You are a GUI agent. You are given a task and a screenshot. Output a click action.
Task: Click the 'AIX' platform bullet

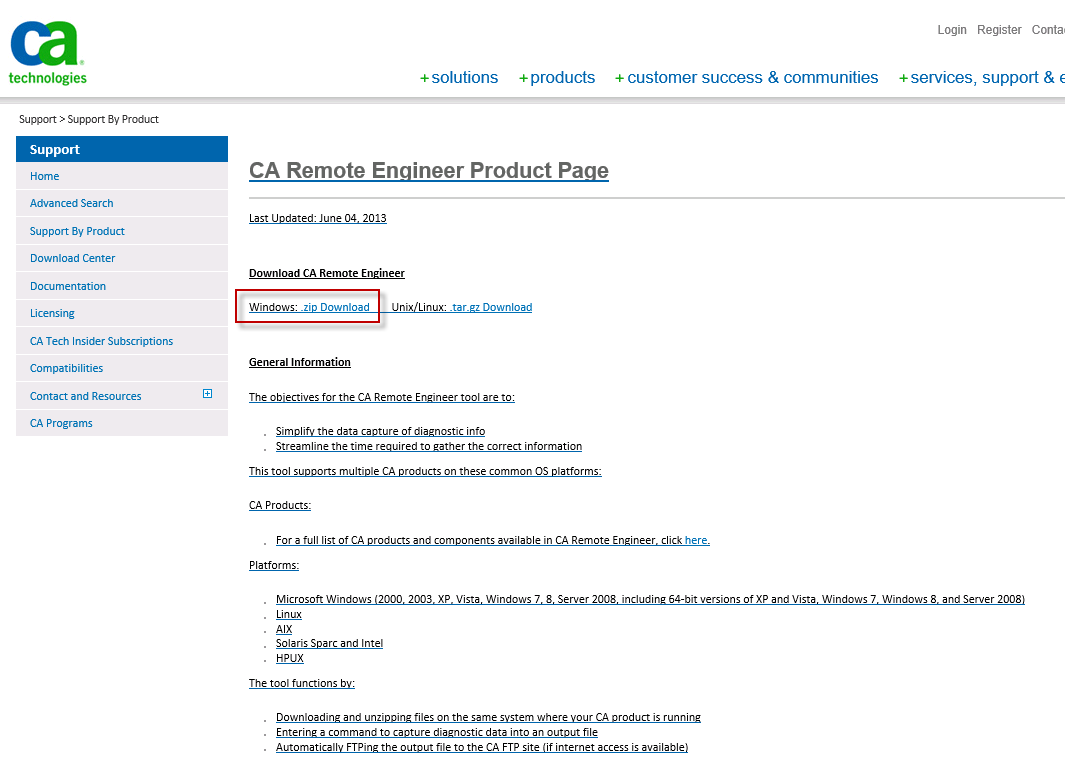coord(284,629)
